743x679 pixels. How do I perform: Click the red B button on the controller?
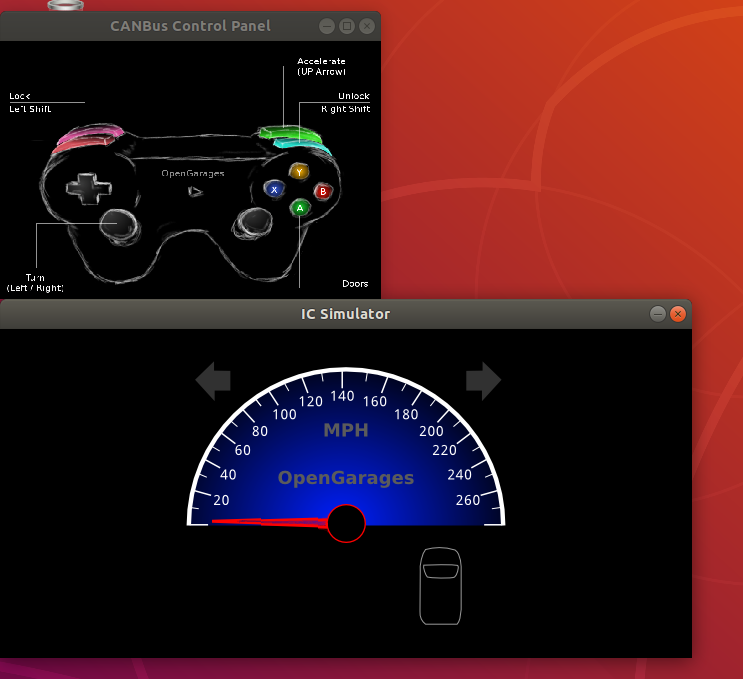323,191
